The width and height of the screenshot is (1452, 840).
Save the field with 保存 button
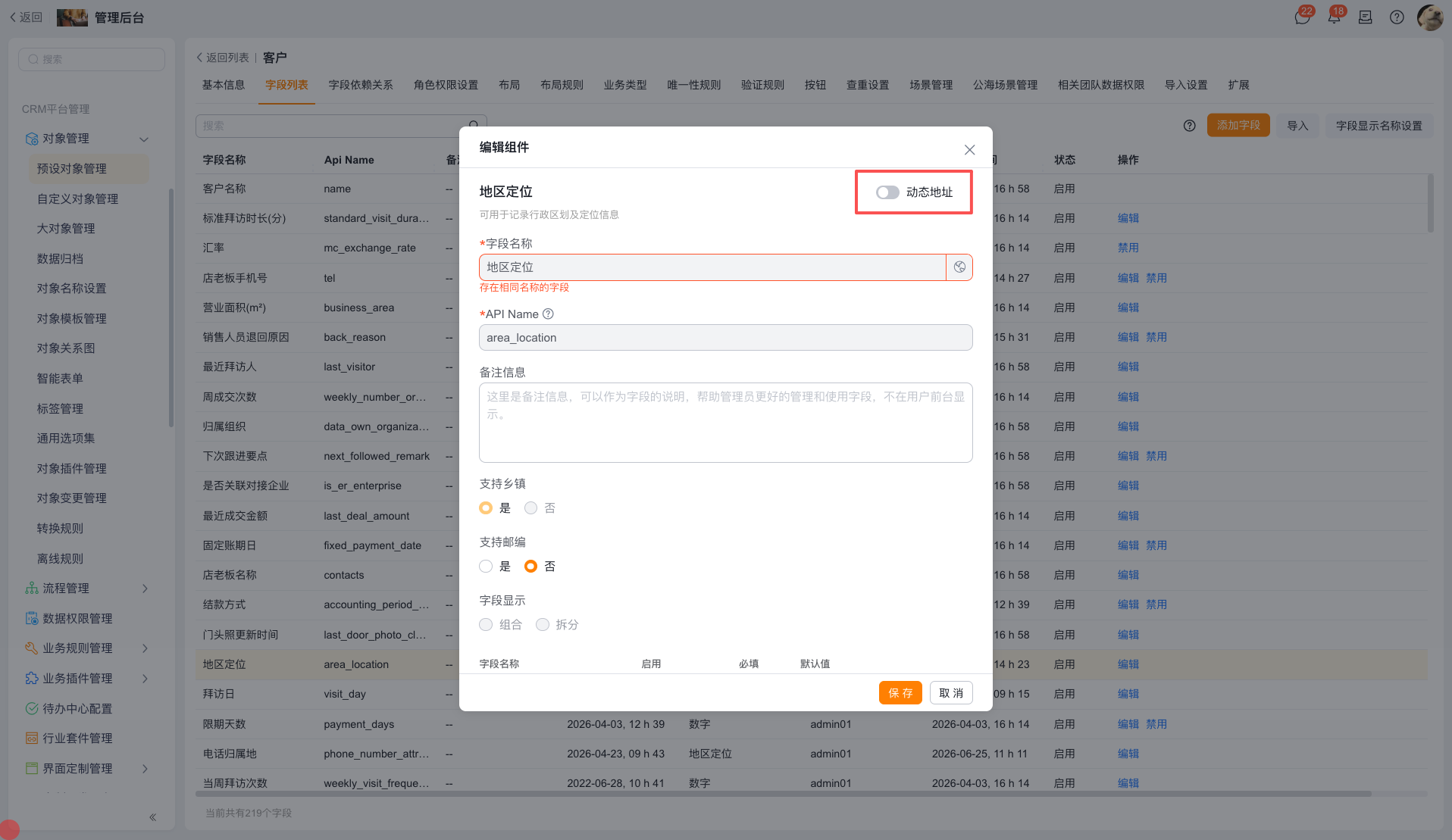pos(900,693)
